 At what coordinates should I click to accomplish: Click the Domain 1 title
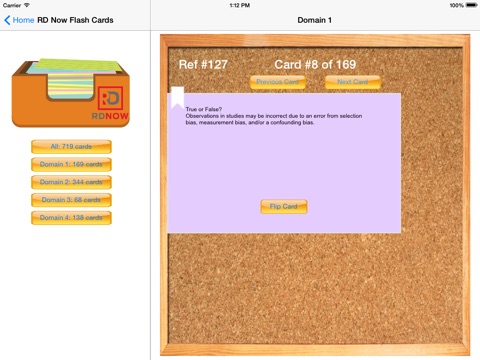[314, 20]
